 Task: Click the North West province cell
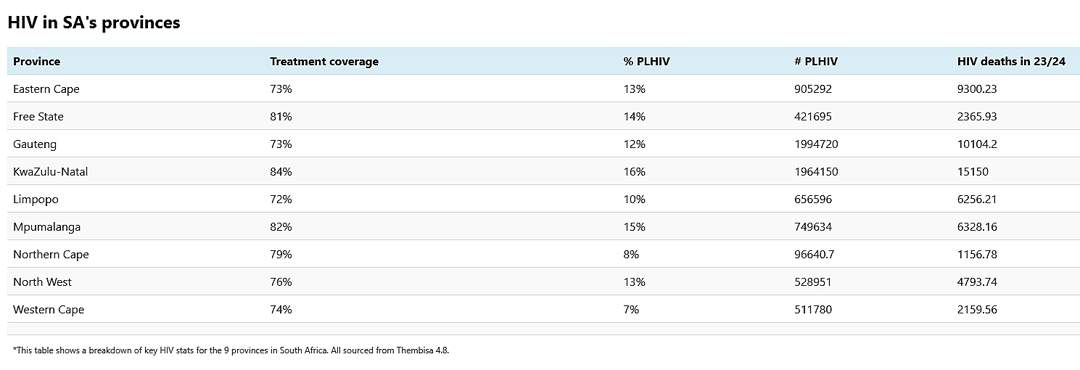[42, 282]
